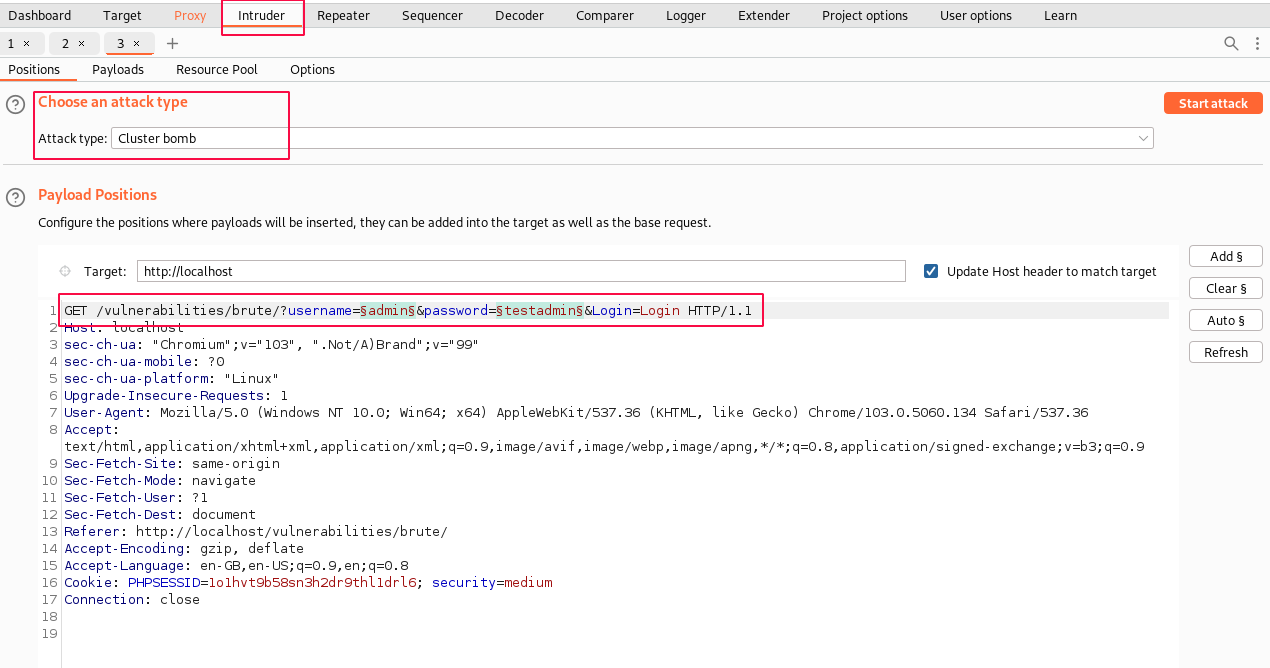
Task: Click the Refresh button
Action: (1225, 352)
